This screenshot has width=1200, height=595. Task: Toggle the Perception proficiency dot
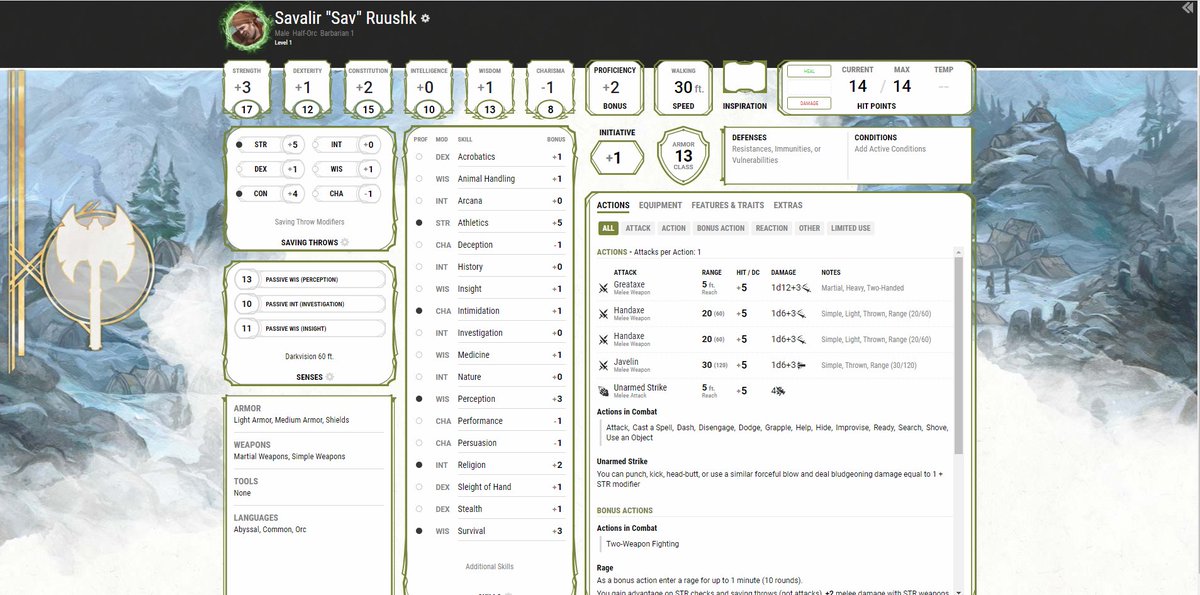point(419,399)
